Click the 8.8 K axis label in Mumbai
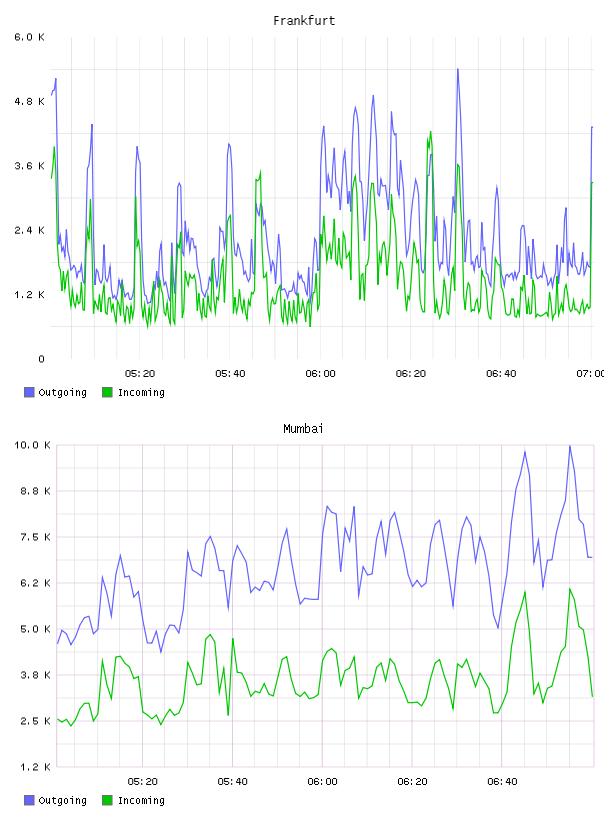This screenshot has width=608, height=816. (x=35, y=491)
